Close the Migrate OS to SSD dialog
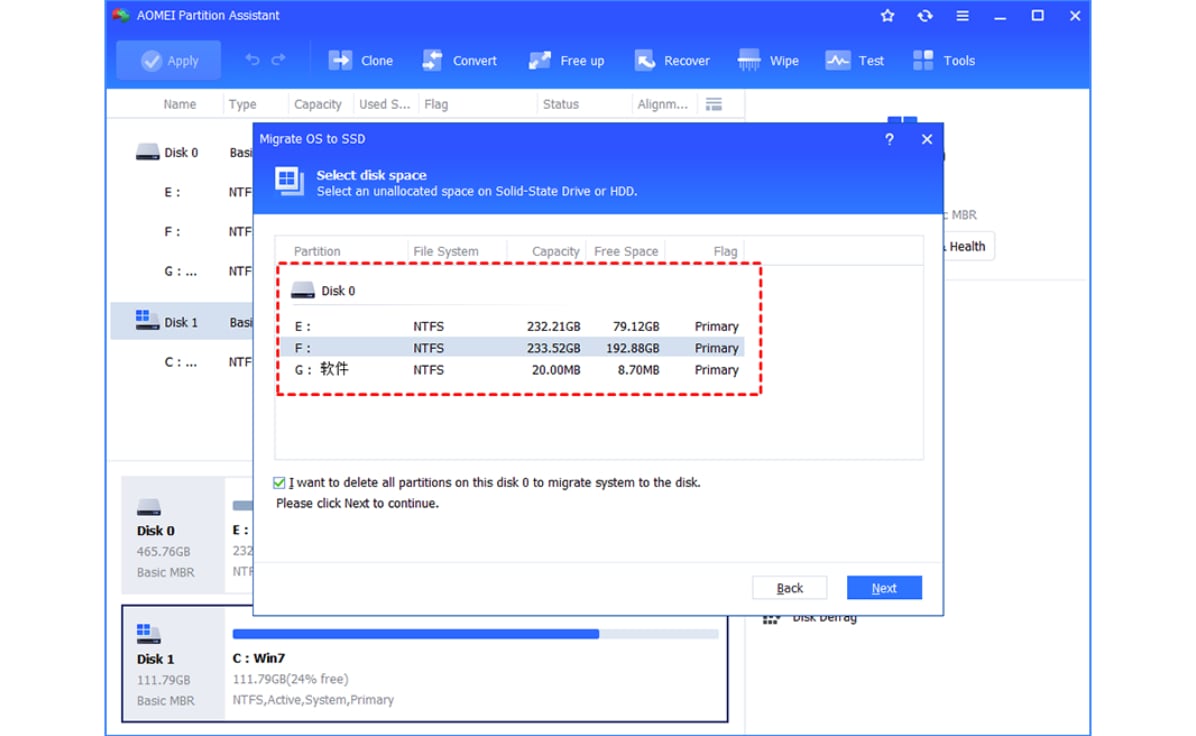Image resolution: width=1196 pixels, height=736 pixels. [x=927, y=140]
